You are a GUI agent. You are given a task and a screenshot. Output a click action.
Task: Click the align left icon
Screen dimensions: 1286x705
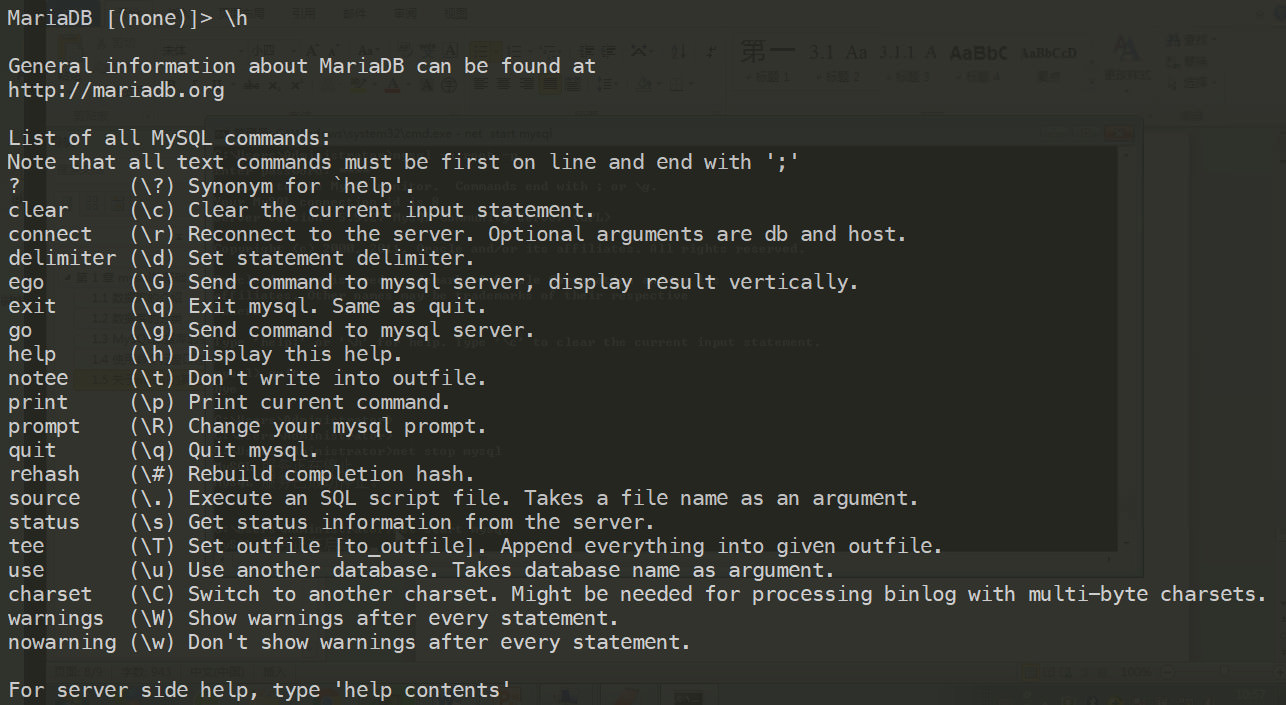[x=481, y=85]
